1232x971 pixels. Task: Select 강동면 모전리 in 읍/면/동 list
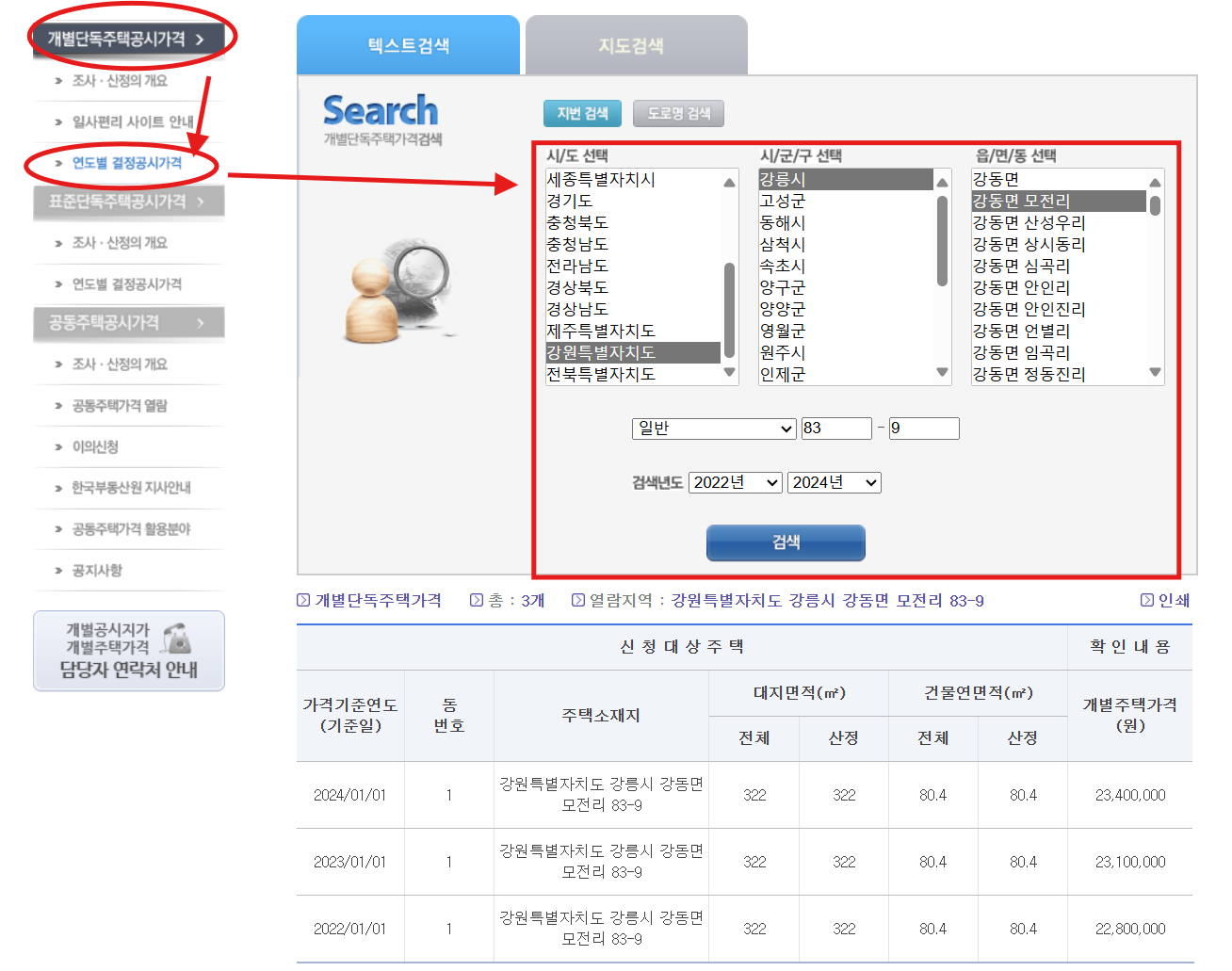[1059, 201]
